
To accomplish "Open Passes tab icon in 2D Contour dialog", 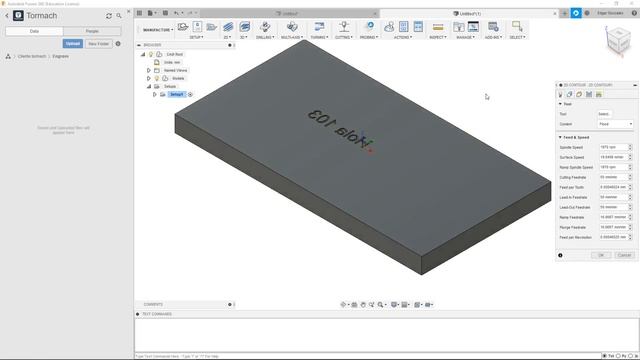I will 589,94.
